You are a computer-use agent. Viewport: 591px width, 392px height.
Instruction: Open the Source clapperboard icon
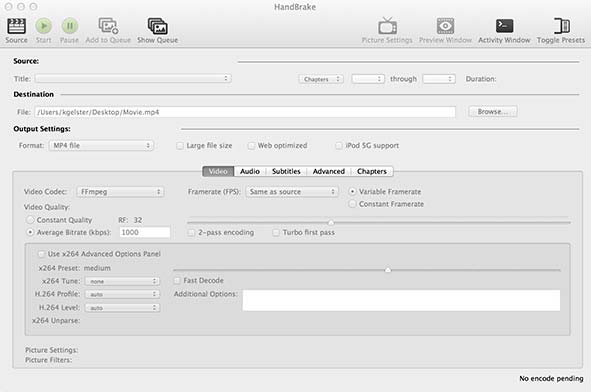coord(16,26)
